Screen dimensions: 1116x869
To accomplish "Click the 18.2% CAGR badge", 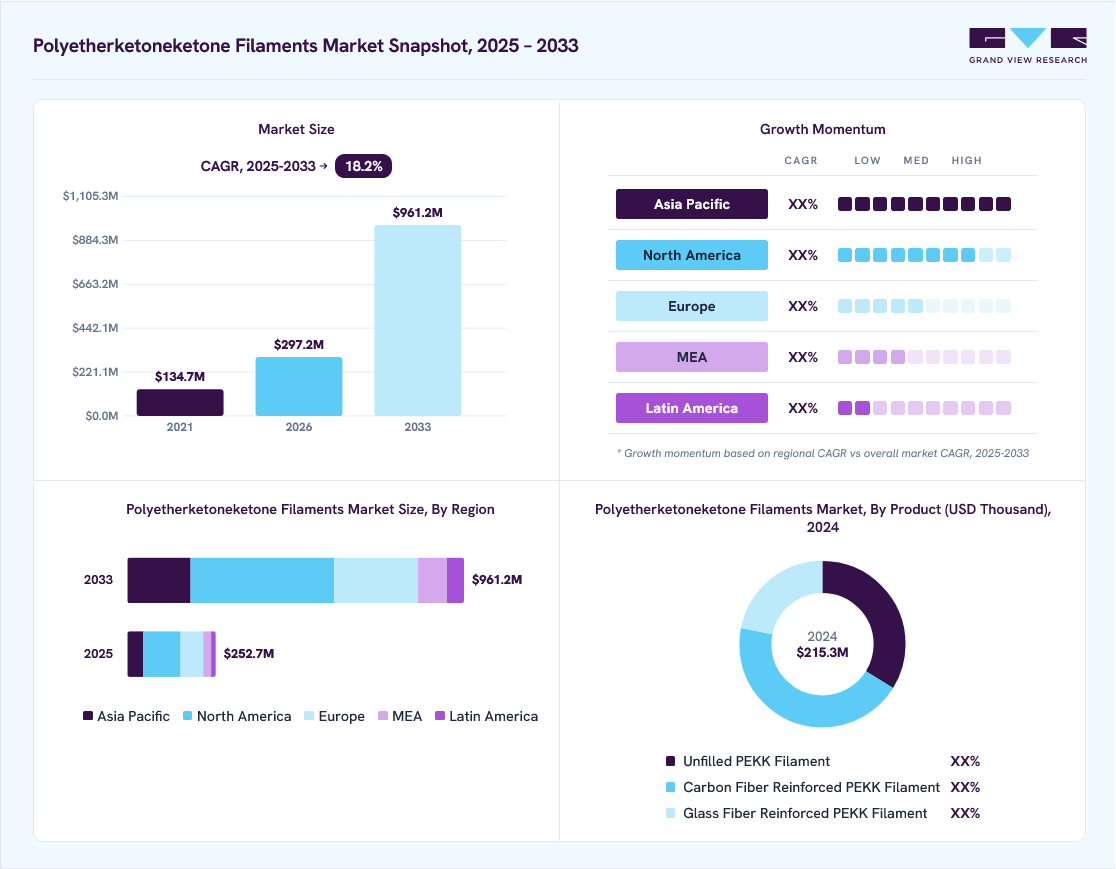I will point(363,166).
